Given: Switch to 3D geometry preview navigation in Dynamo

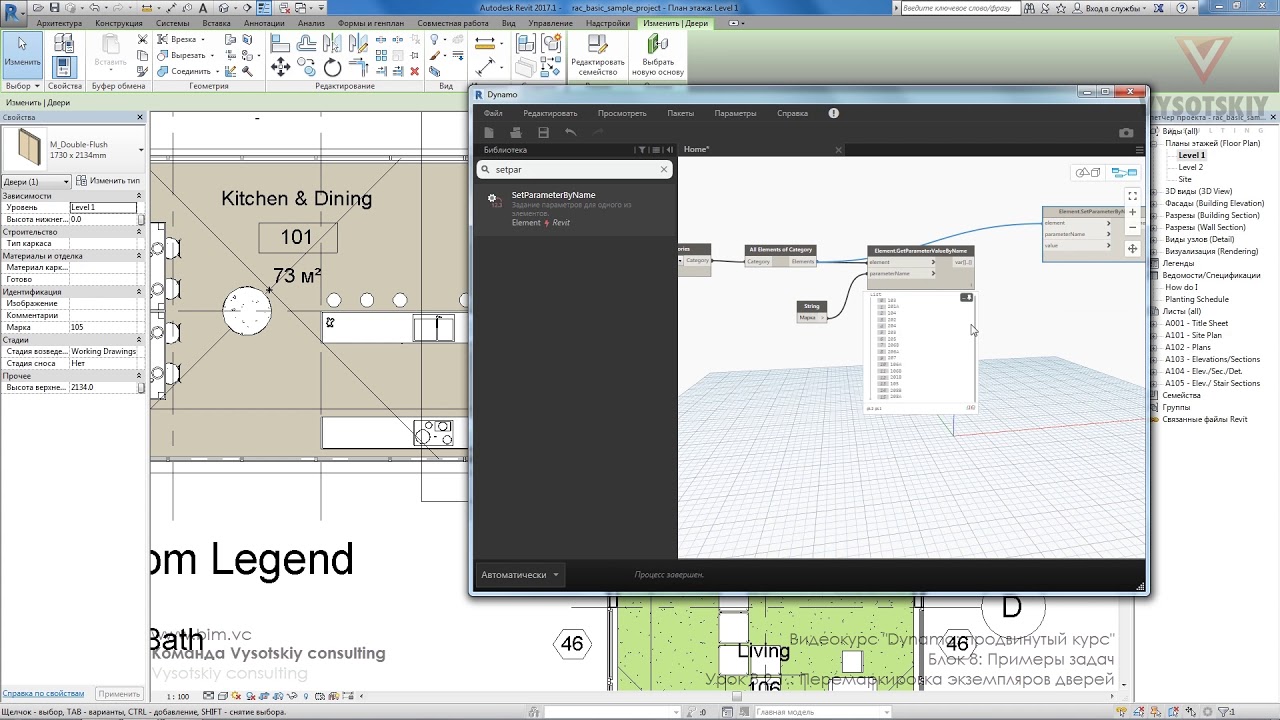Looking at the screenshot, I should click(1088, 173).
